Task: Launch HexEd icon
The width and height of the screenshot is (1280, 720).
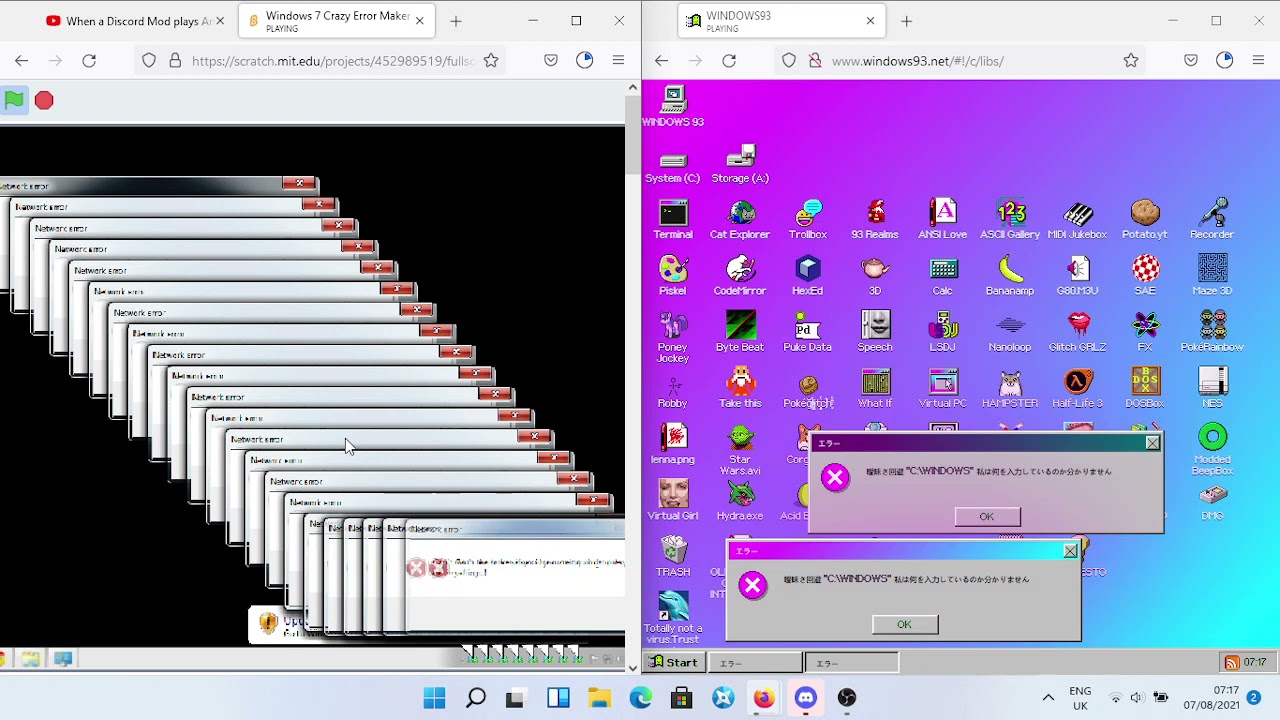Action: [x=808, y=276]
